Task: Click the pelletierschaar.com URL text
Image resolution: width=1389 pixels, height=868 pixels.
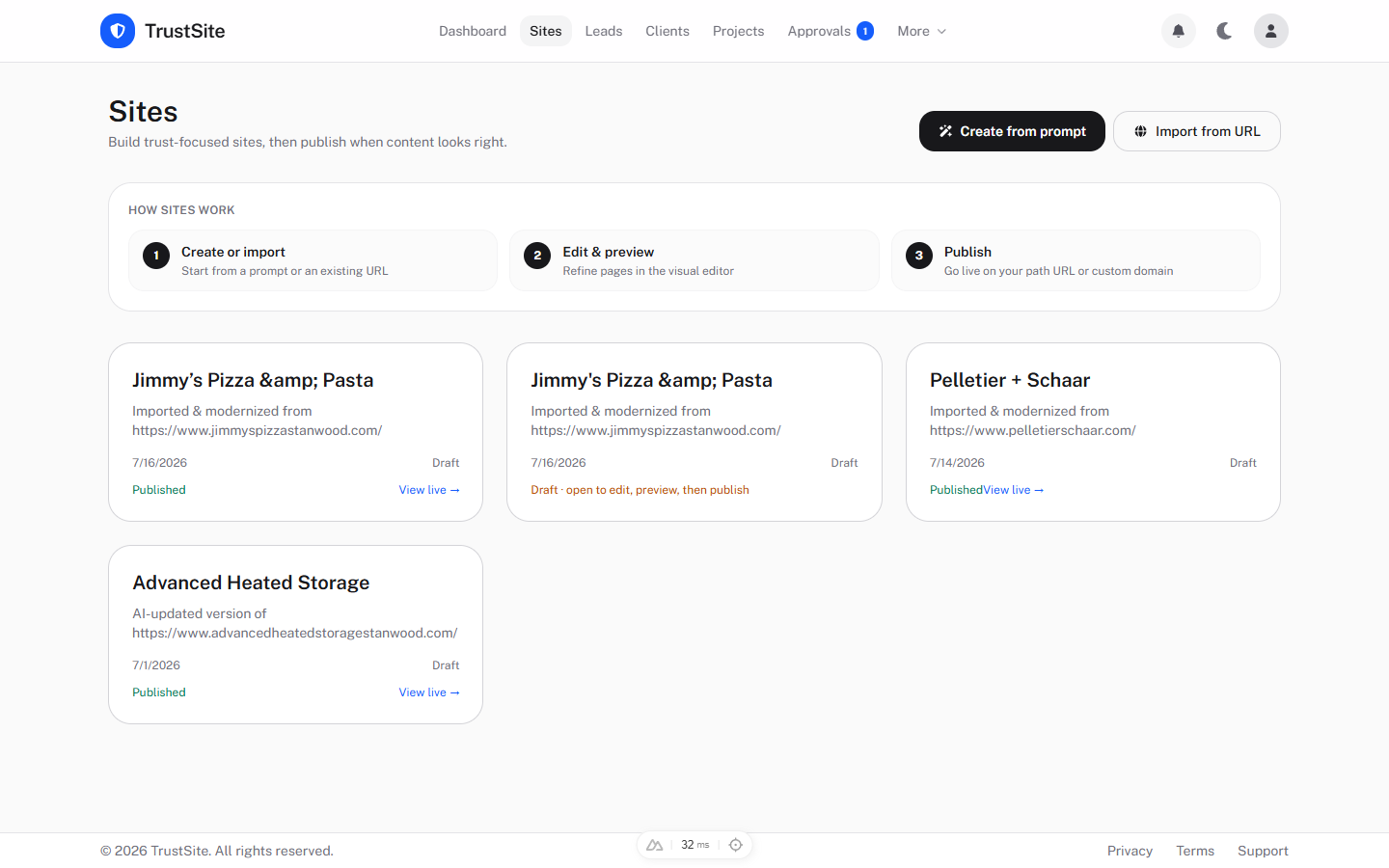Action: pyautogui.click(x=1033, y=430)
